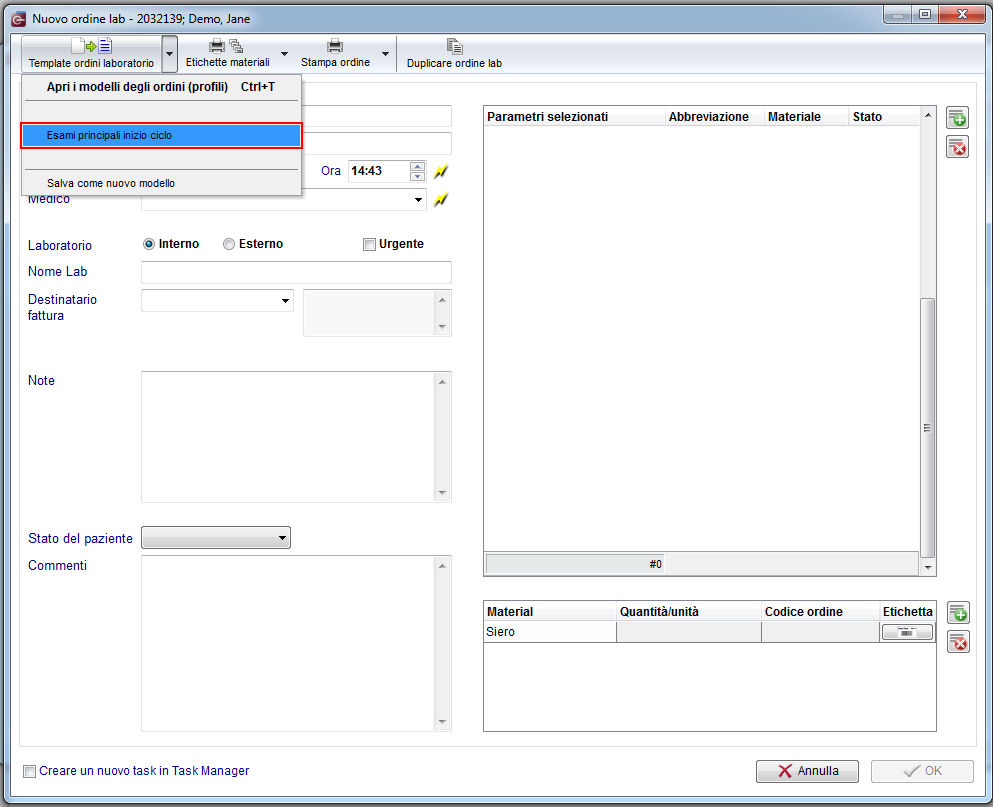The height and width of the screenshot is (807, 993).
Task: Add material with green plus icon beside Material table
Action: [x=958, y=613]
